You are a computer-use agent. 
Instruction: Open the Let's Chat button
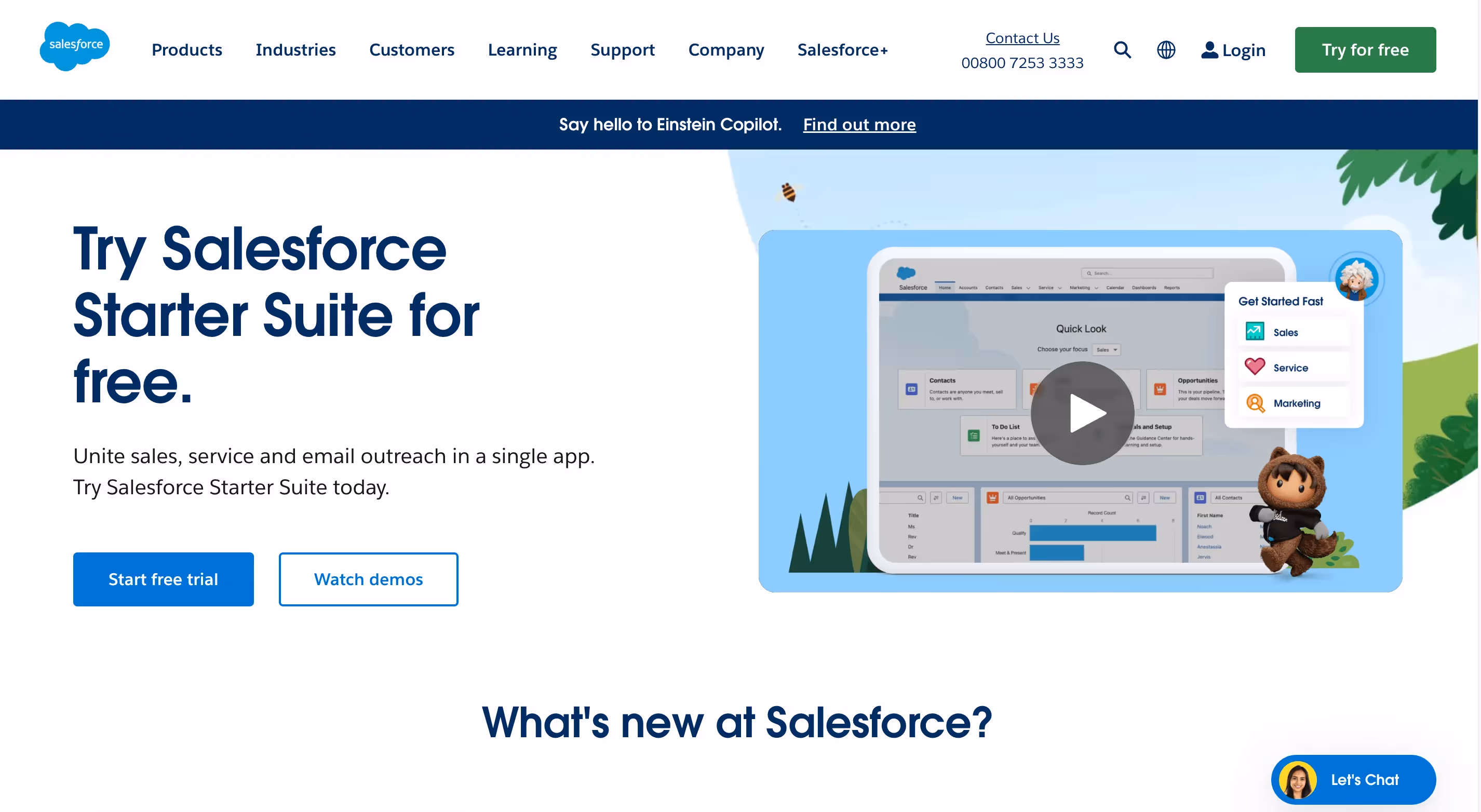pos(1353,780)
